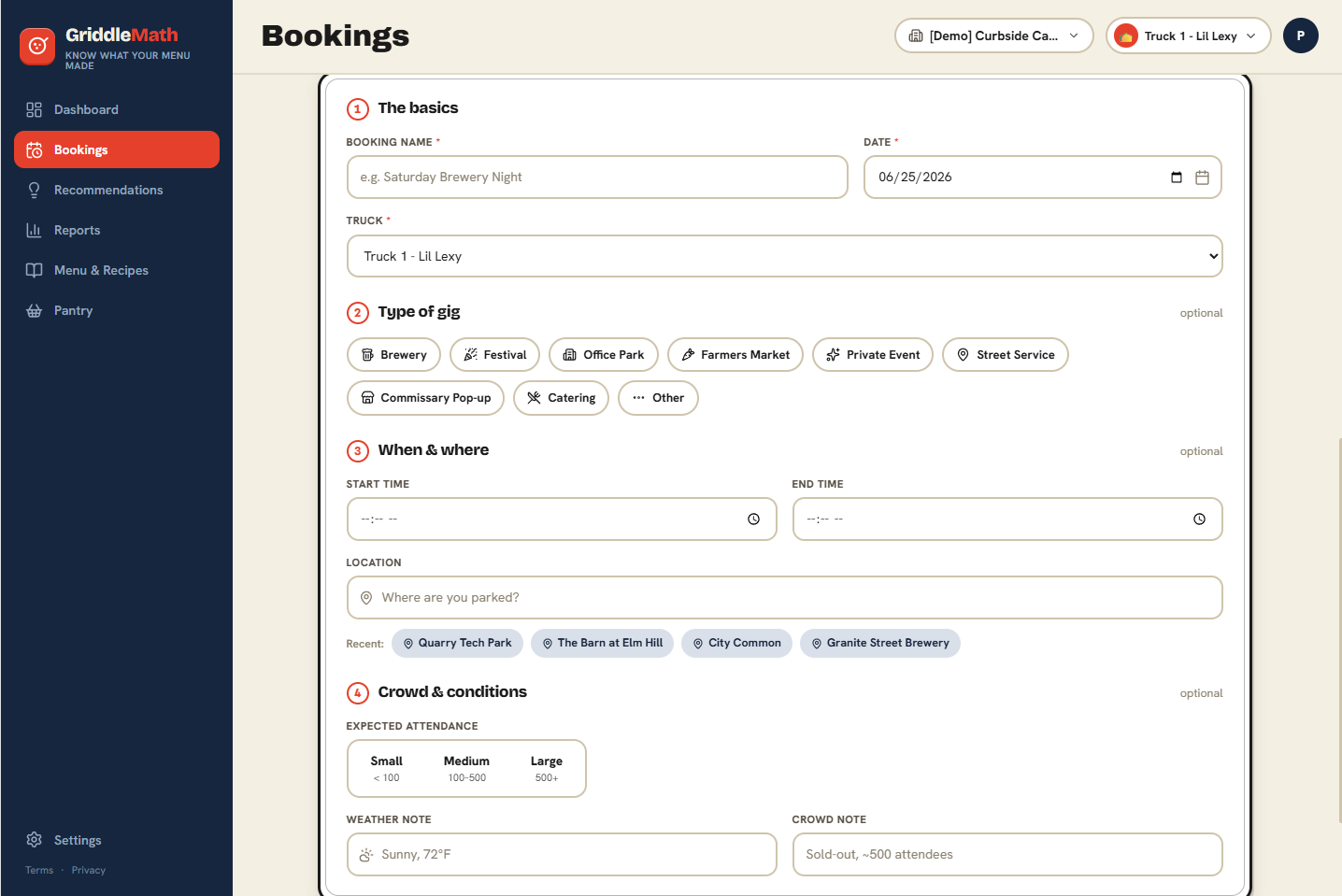Select the Private Event gig type
1342x896 pixels.
(873, 355)
